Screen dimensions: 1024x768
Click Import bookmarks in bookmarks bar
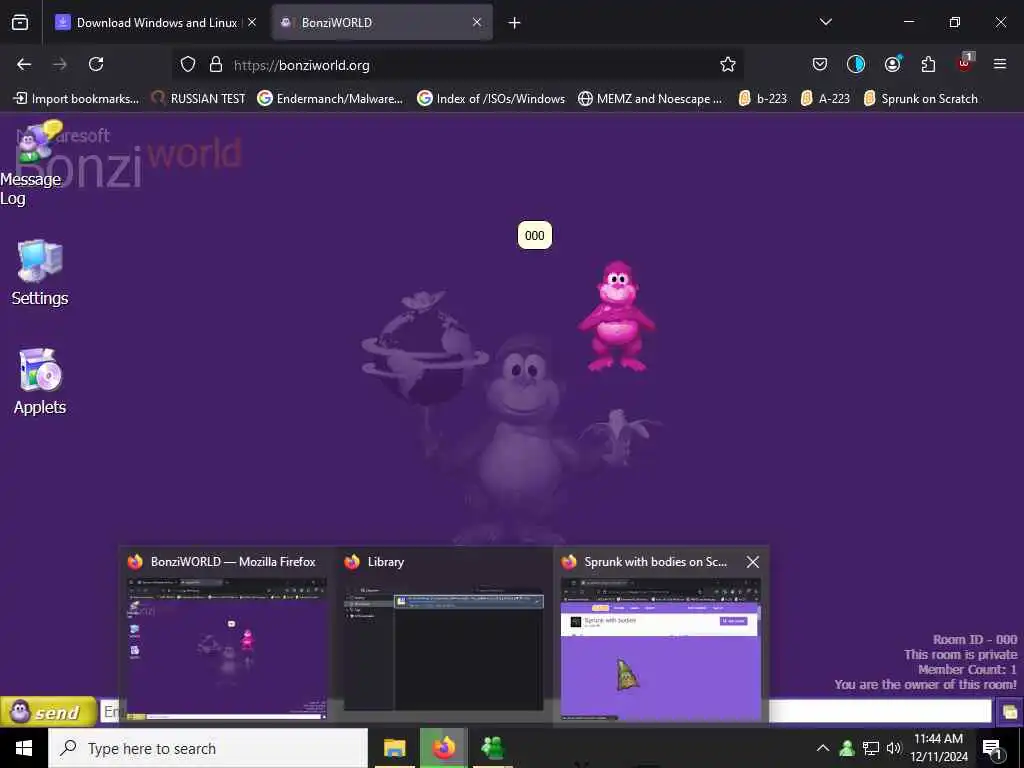(x=76, y=99)
